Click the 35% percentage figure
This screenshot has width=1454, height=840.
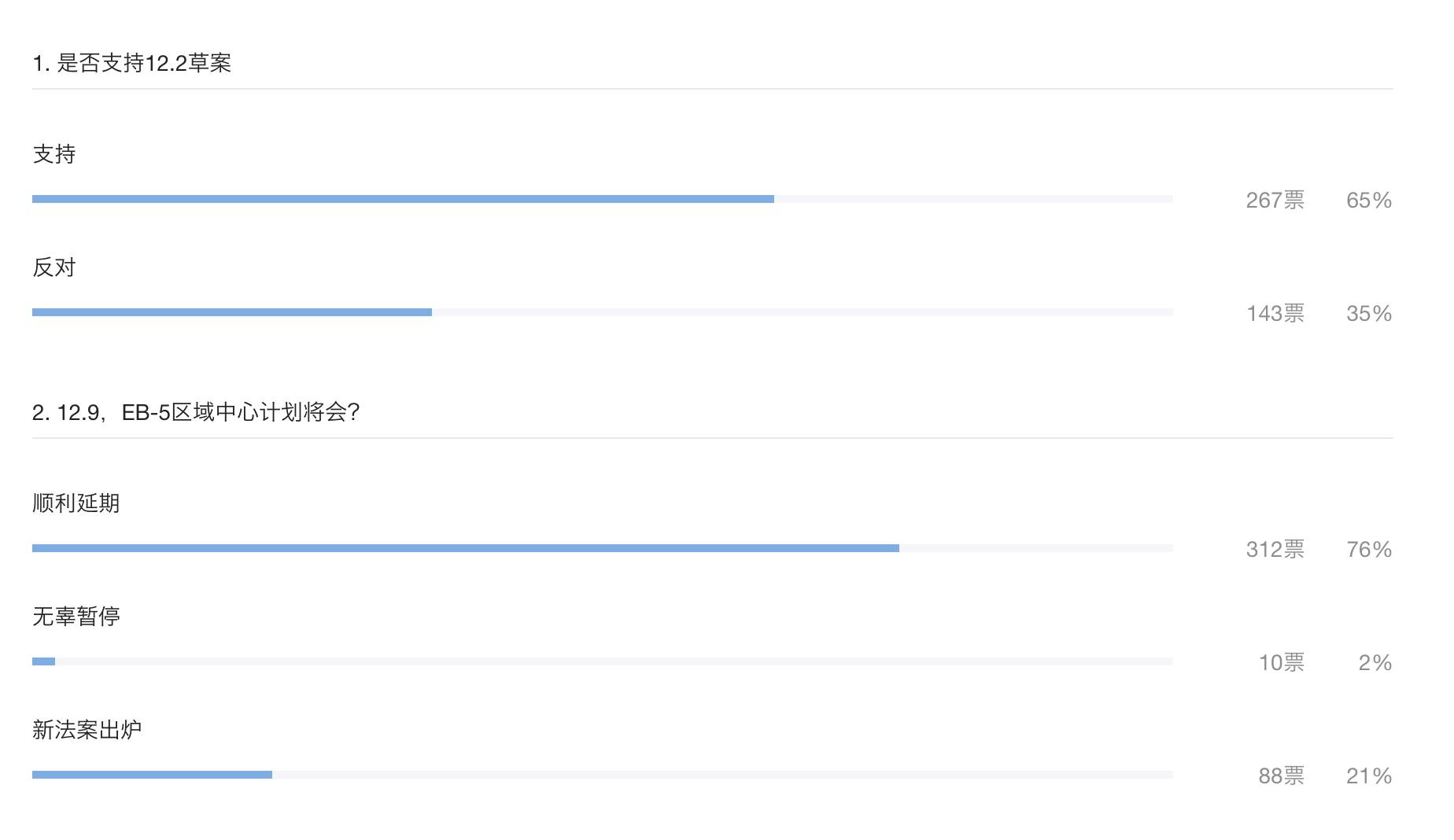[1368, 314]
